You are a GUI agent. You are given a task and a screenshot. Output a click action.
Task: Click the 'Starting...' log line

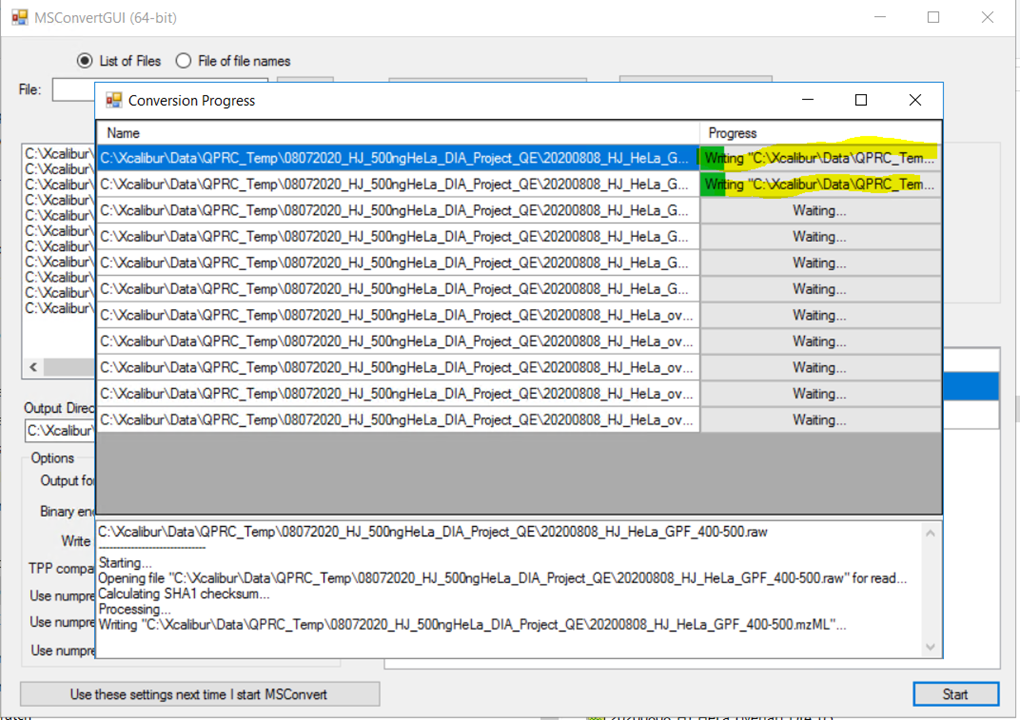[x=125, y=563]
